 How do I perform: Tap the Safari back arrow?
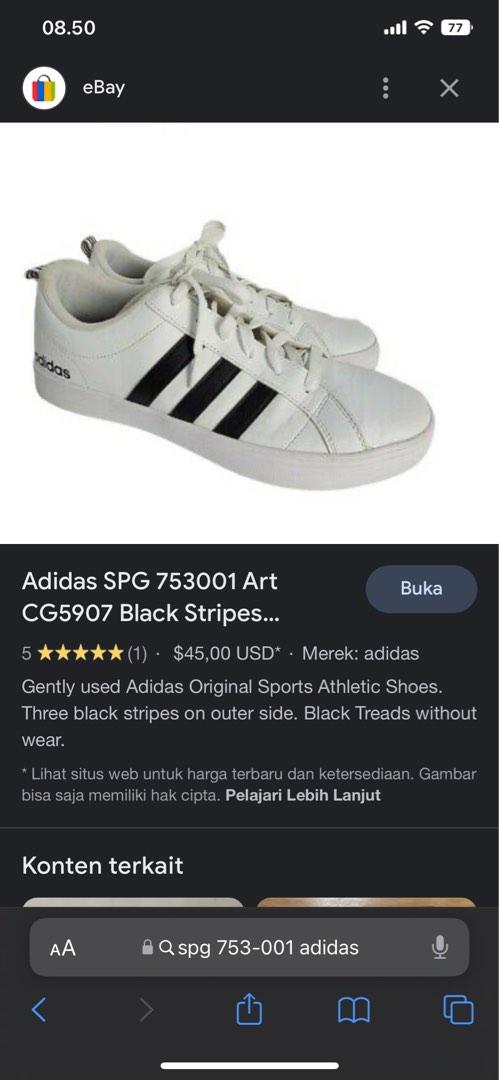point(39,1010)
